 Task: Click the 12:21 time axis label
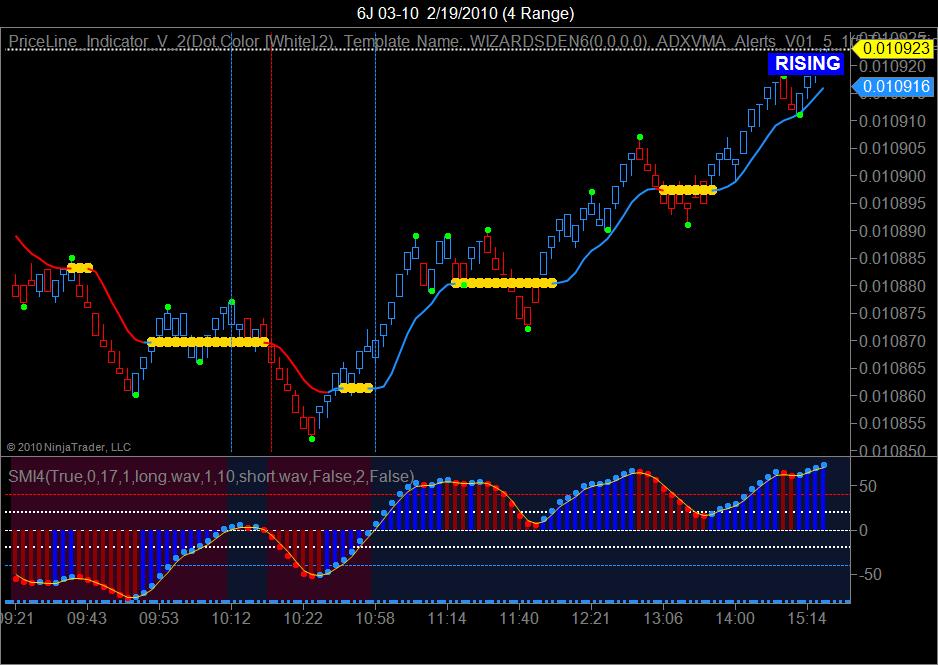[590, 618]
